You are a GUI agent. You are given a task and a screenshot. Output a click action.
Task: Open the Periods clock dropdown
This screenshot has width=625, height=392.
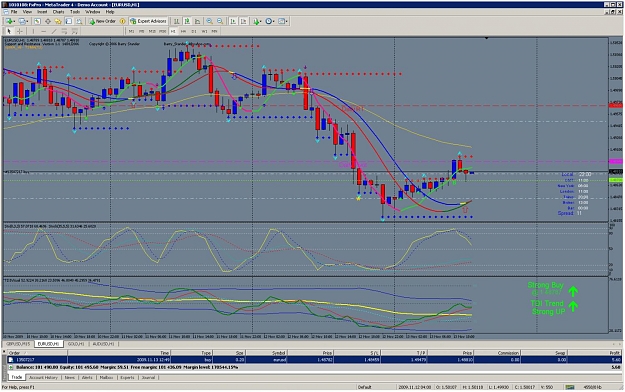[270, 21]
